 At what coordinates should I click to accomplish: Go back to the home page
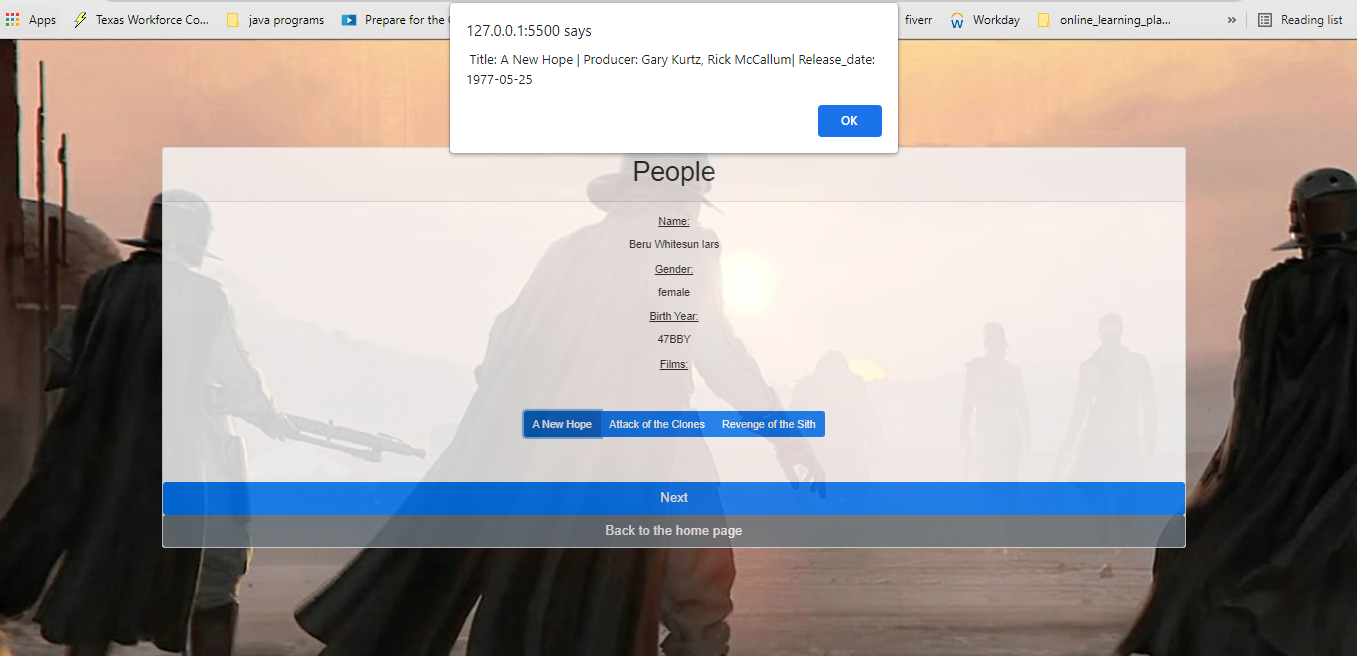pyautogui.click(x=674, y=531)
